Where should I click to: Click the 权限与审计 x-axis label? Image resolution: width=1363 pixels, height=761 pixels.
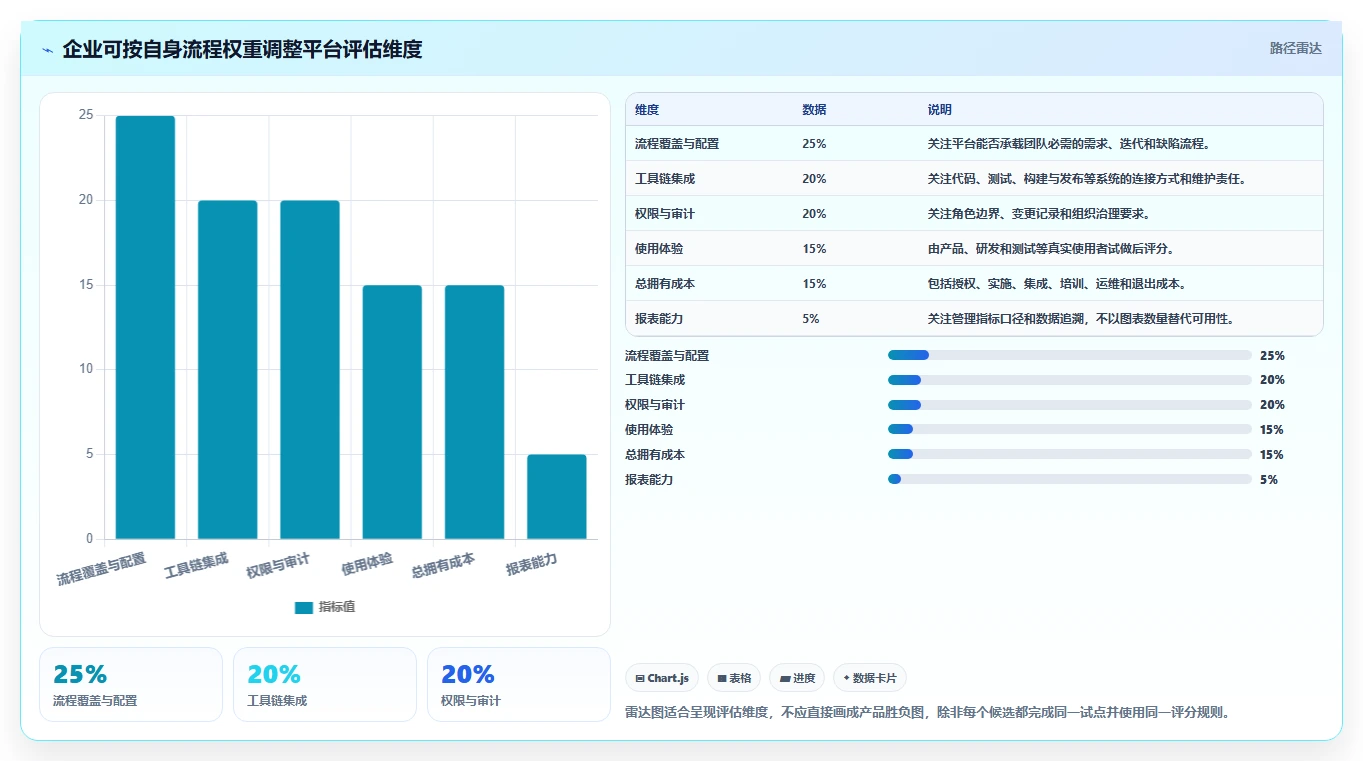click(278, 566)
